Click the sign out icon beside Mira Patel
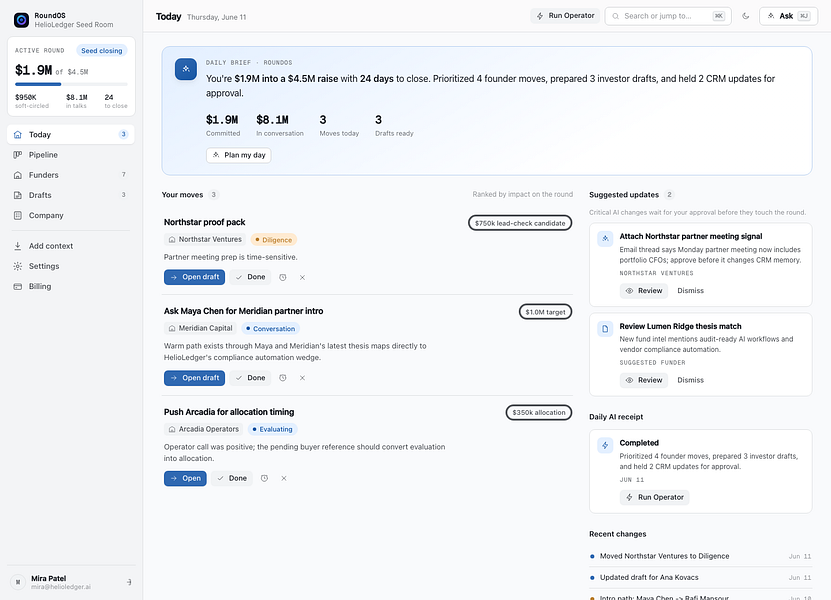 coord(129,582)
